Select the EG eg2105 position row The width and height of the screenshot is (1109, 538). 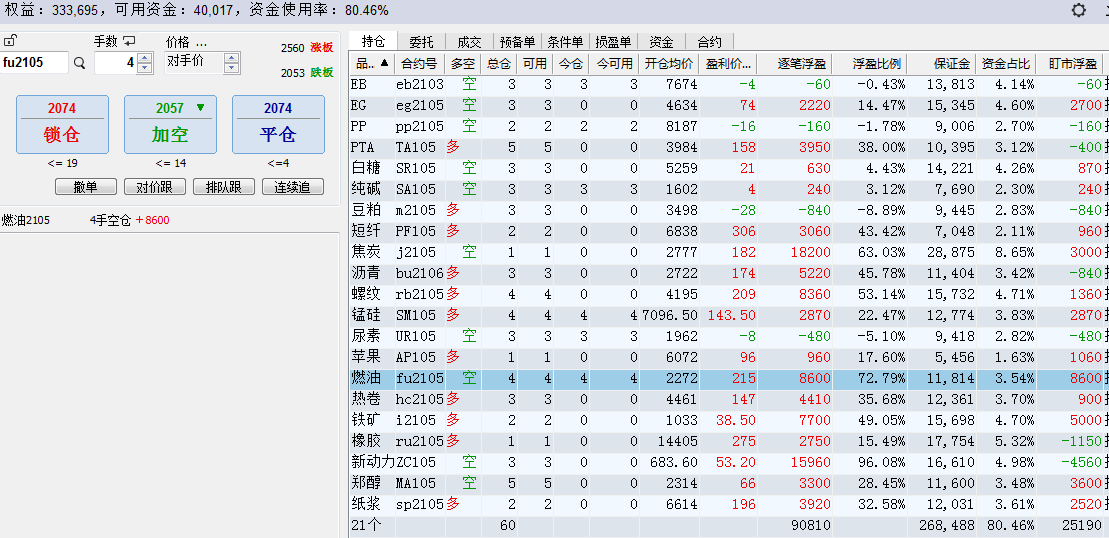(x=728, y=105)
